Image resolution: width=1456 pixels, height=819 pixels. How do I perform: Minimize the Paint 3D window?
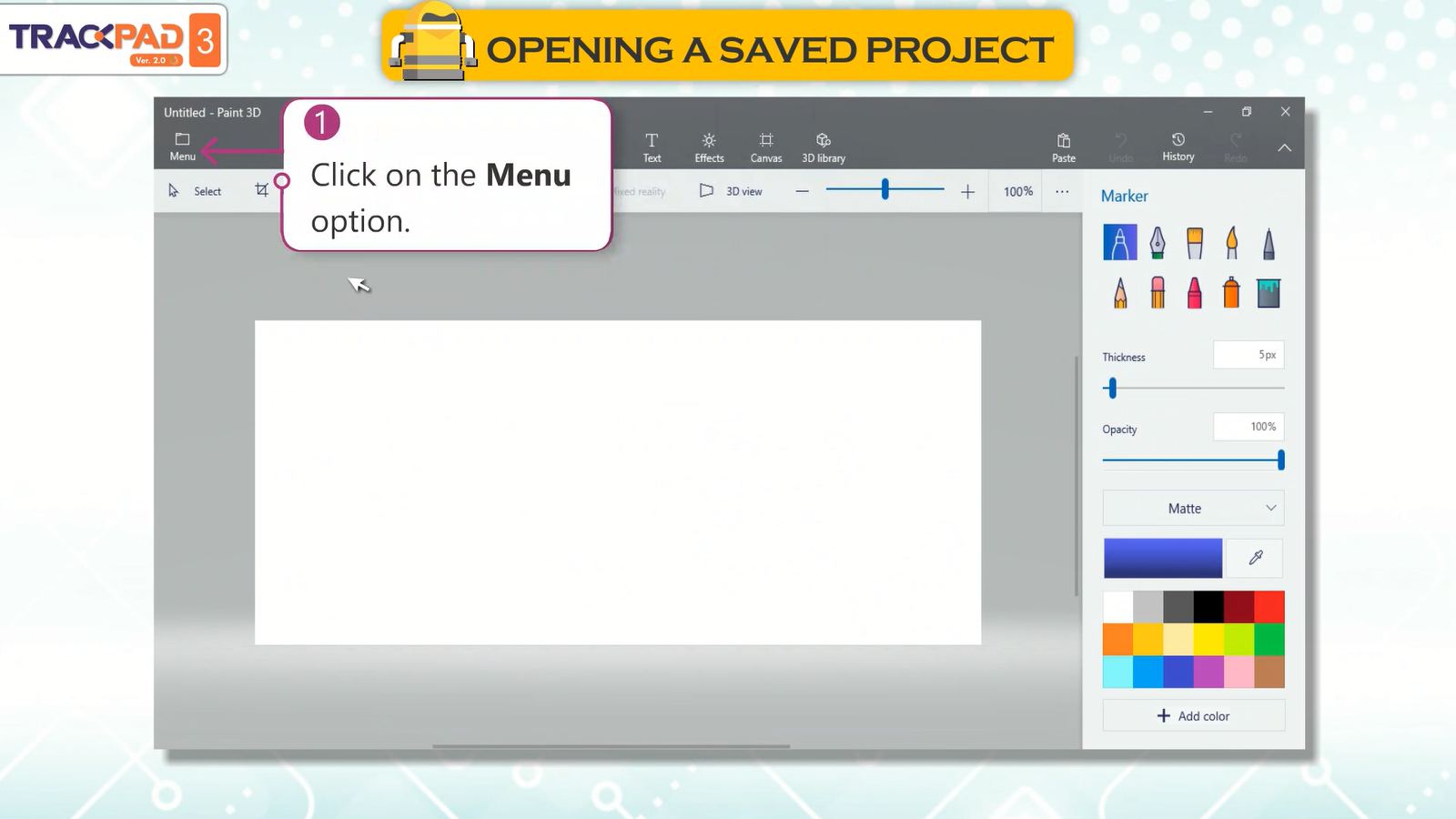(x=1208, y=112)
